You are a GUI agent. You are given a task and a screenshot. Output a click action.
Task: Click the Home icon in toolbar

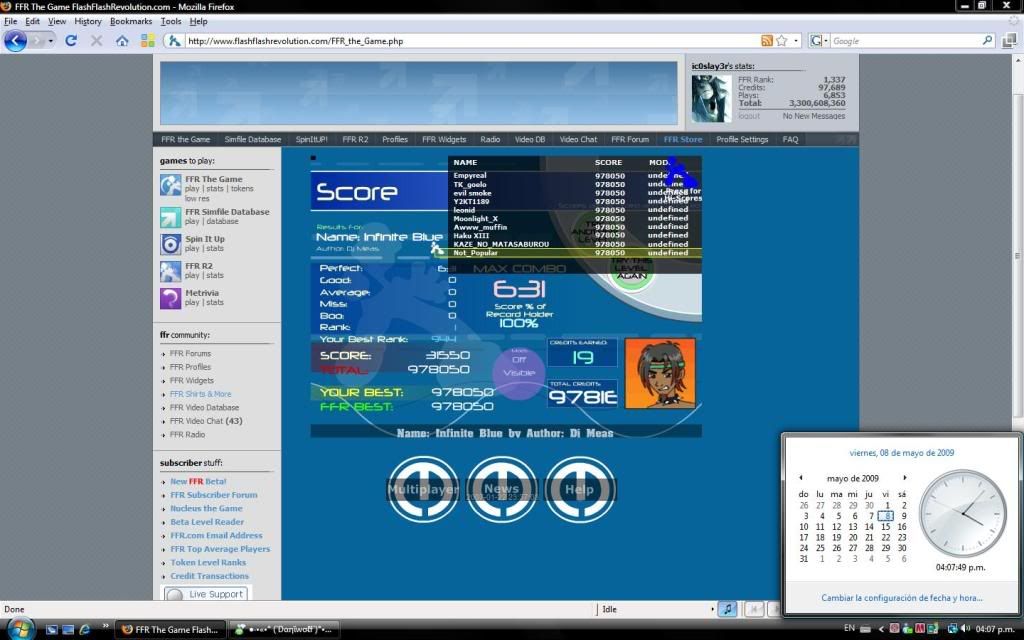pos(122,41)
